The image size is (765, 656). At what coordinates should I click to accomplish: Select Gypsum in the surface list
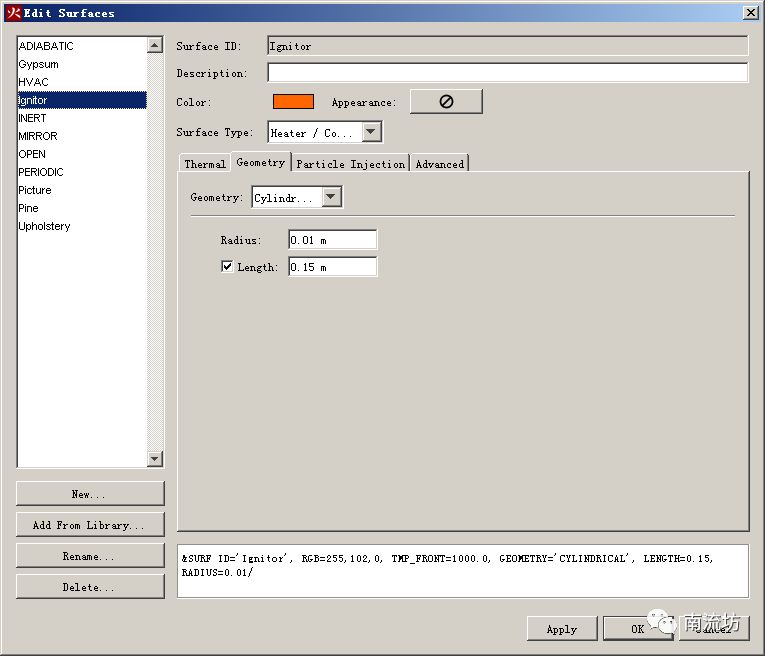tap(39, 64)
